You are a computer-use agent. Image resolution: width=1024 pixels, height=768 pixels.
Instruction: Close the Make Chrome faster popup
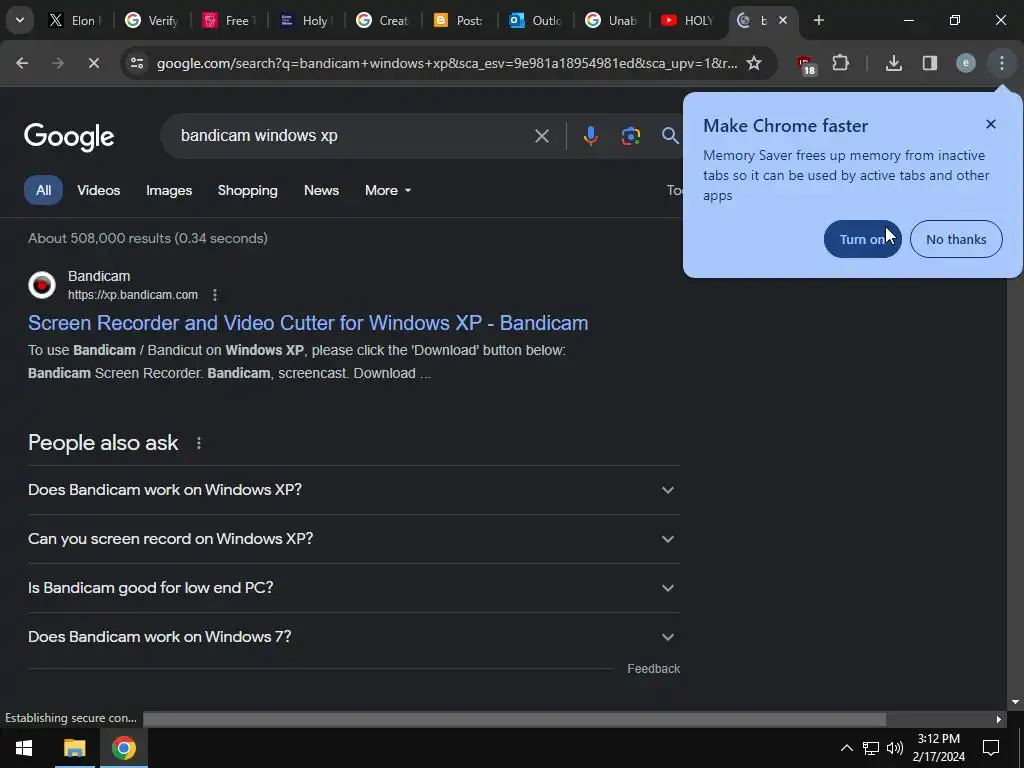pos(991,124)
